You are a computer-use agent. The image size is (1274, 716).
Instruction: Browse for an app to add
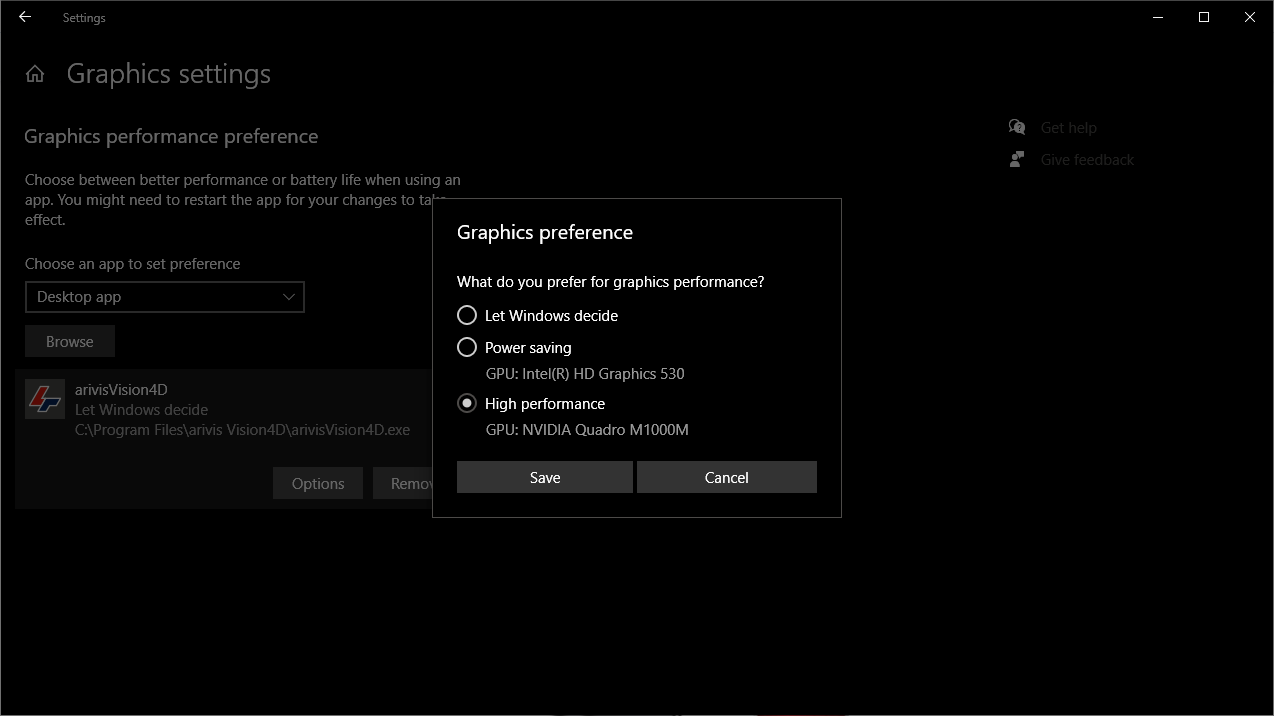[x=70, y=341]
